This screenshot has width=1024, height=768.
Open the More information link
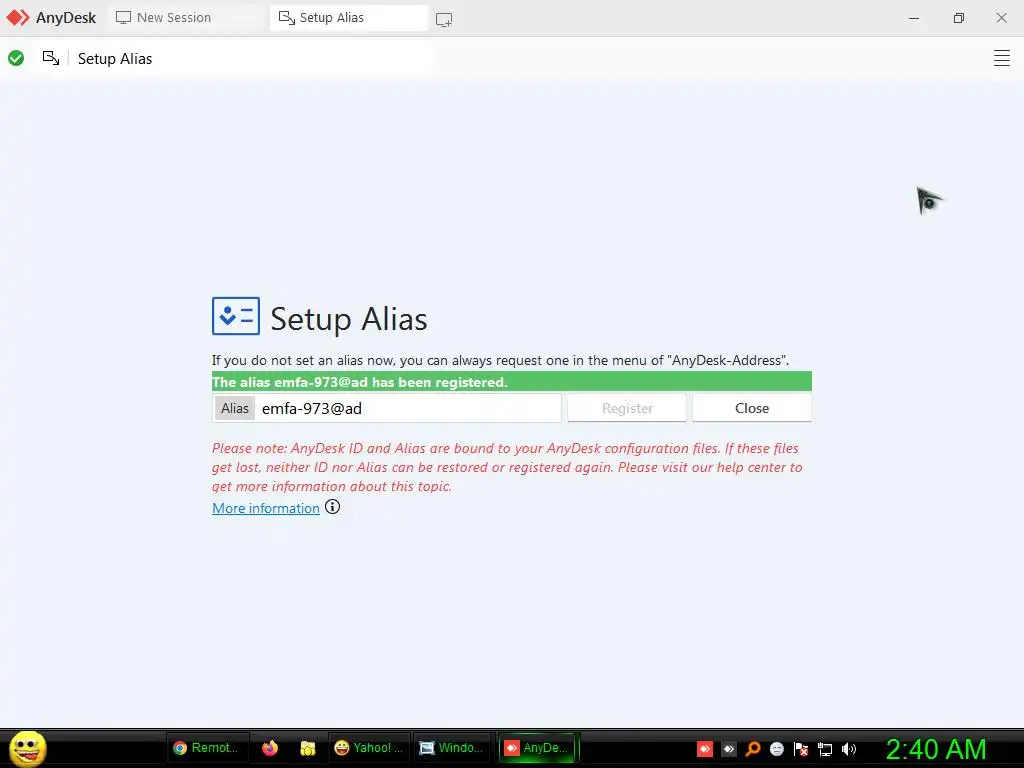point(266,508)
